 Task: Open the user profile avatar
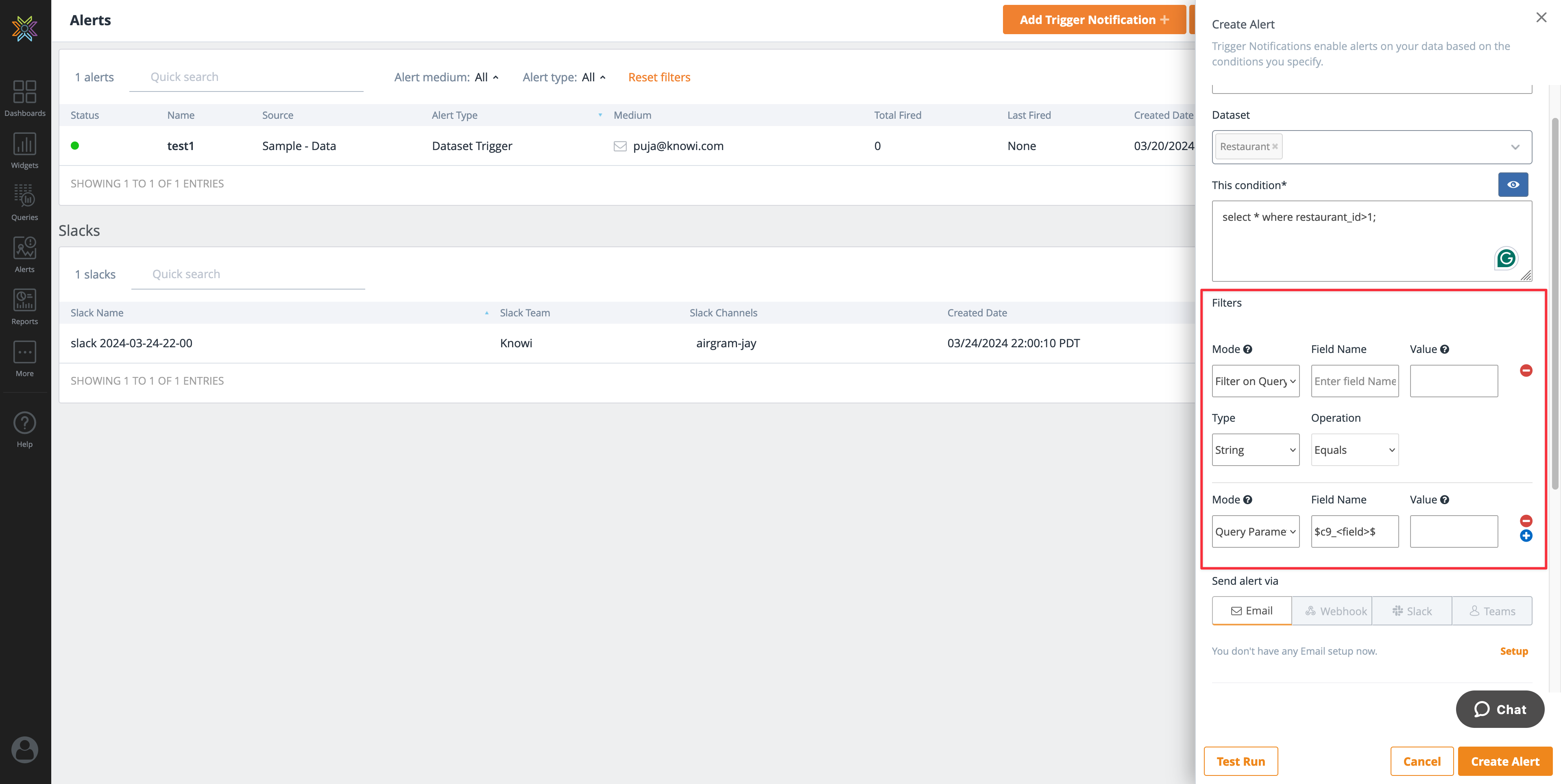25,749
